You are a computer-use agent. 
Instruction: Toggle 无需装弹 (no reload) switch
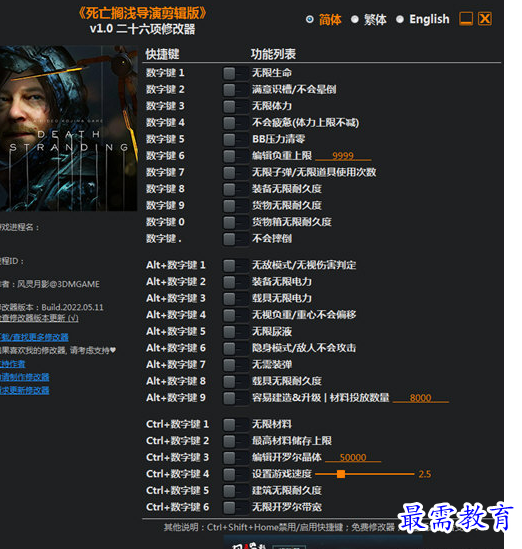tap(235, 364)
